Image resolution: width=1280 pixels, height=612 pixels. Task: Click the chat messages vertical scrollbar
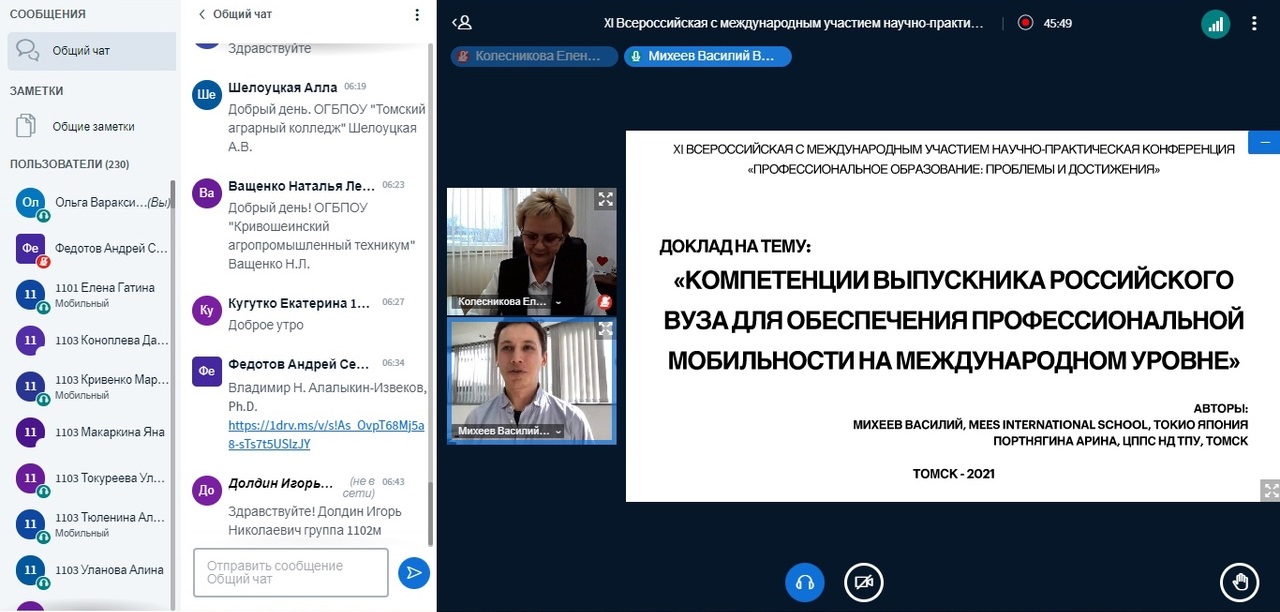pyautogui.click(x=431, y=300)
